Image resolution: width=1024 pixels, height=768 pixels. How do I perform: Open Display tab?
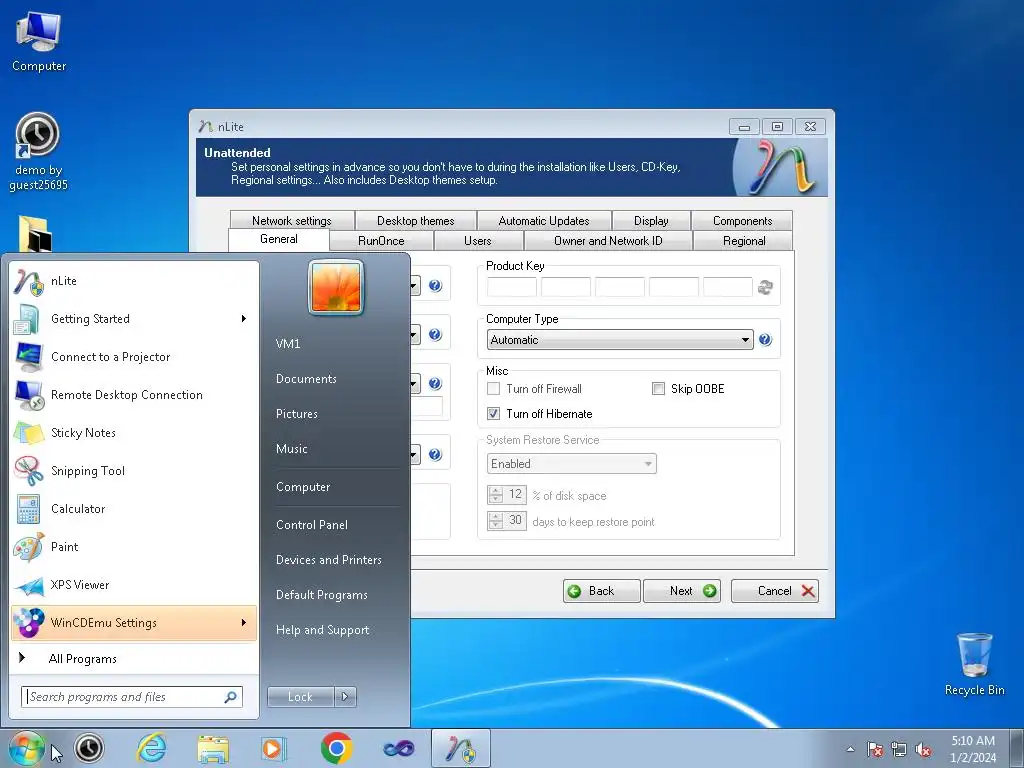(x=651, y=221)
